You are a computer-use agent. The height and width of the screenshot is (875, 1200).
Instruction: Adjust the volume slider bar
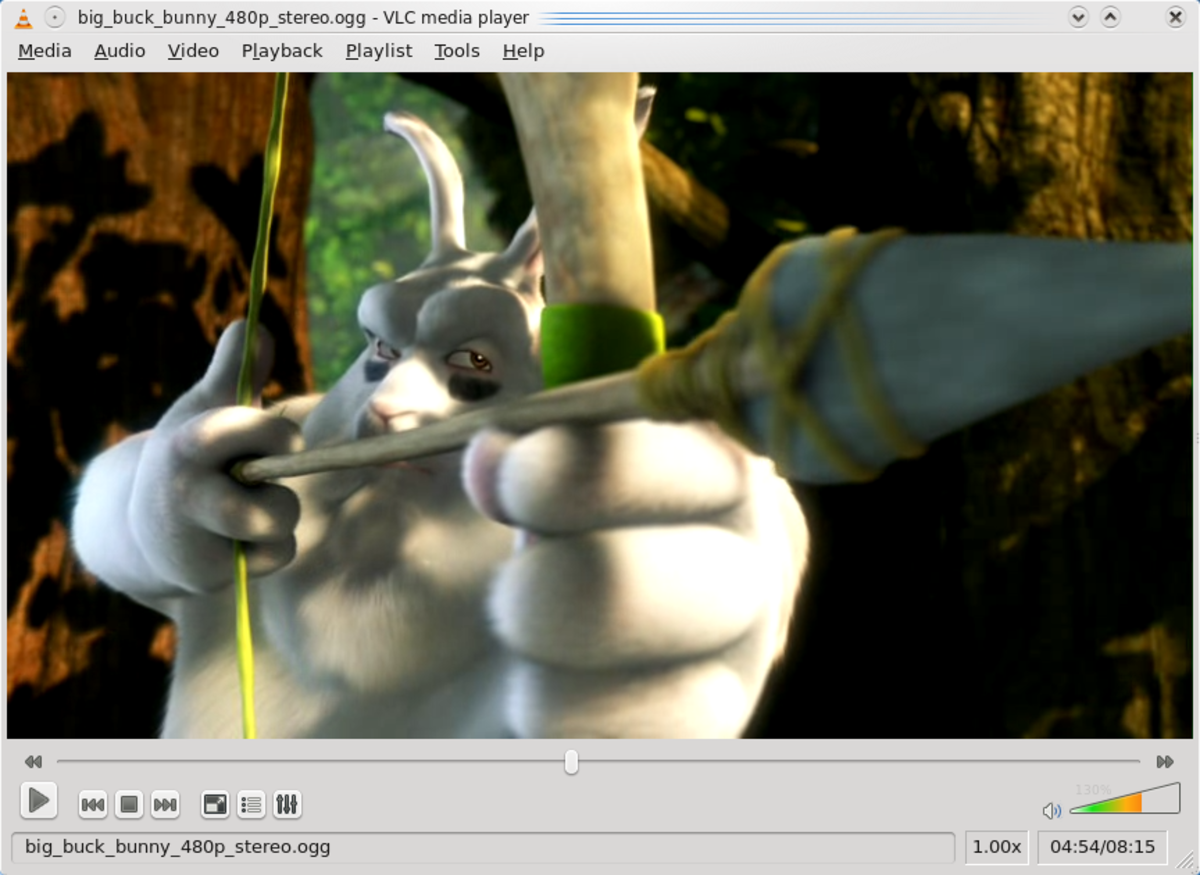(1125, 801)
